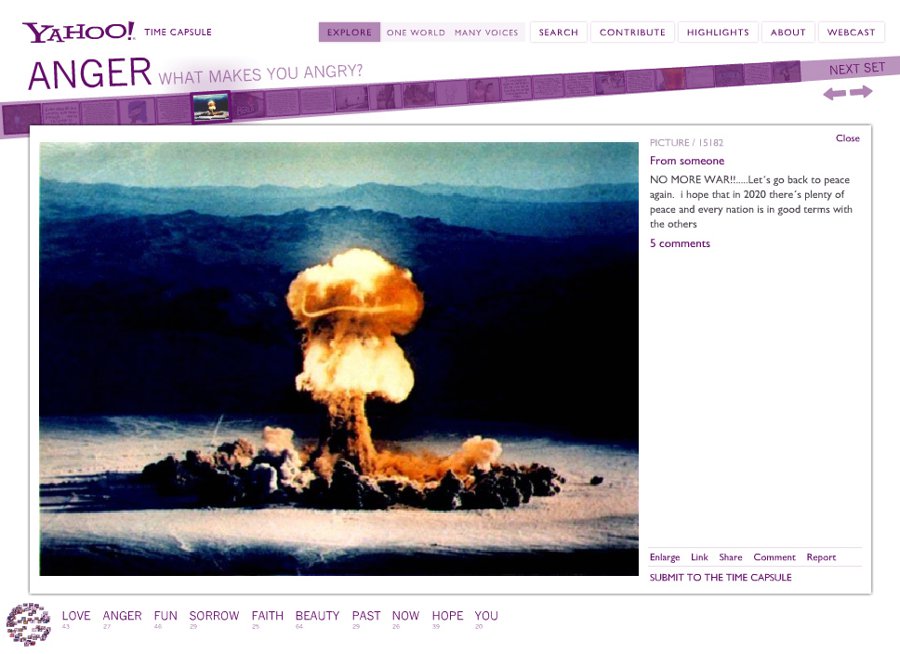Click the large mushroom cloud picture
Image resolution: width=900 pixels, height=654 pixels.
point(339,358)
